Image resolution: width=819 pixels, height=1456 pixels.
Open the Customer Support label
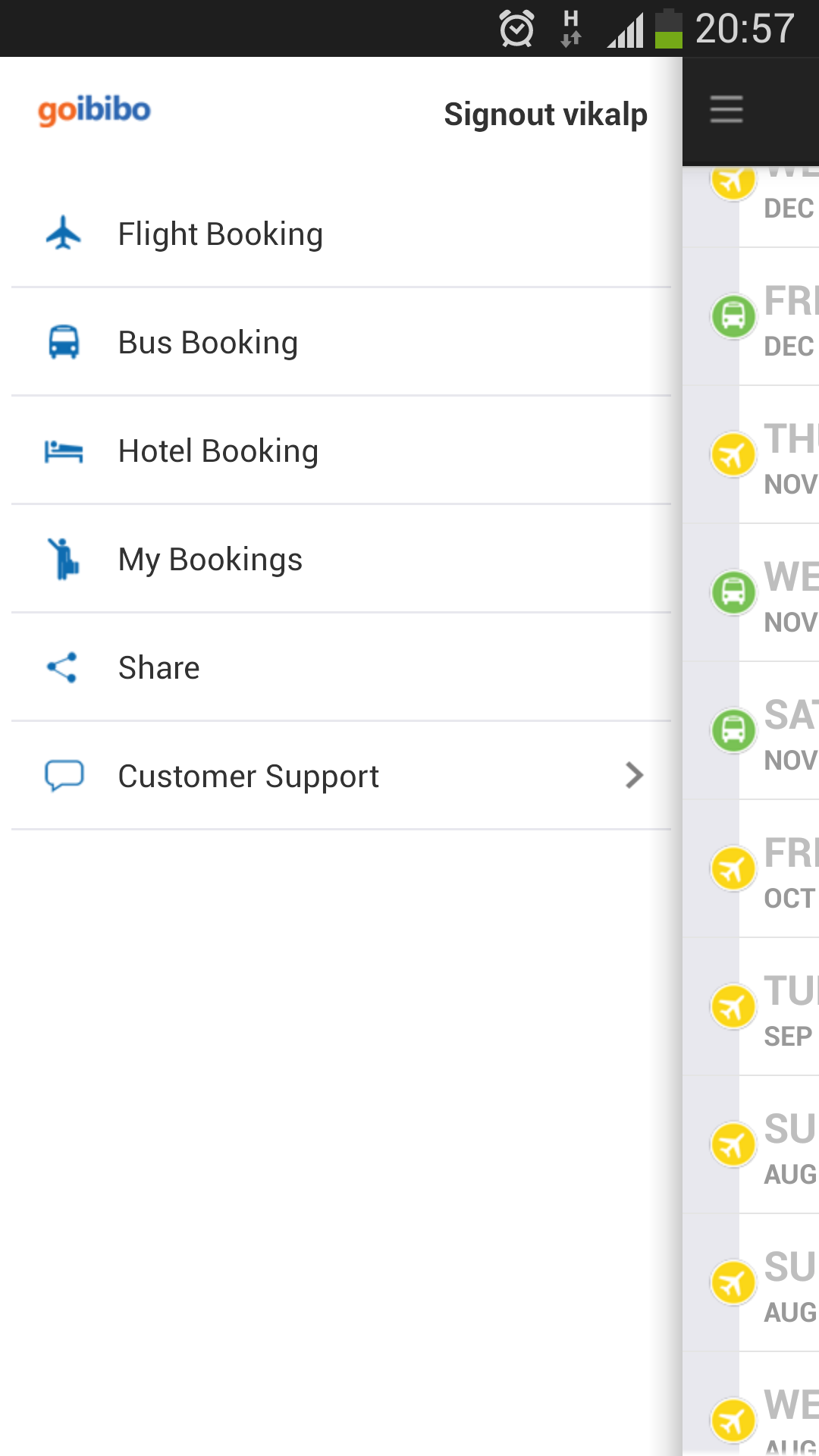(x=248, y=777)
